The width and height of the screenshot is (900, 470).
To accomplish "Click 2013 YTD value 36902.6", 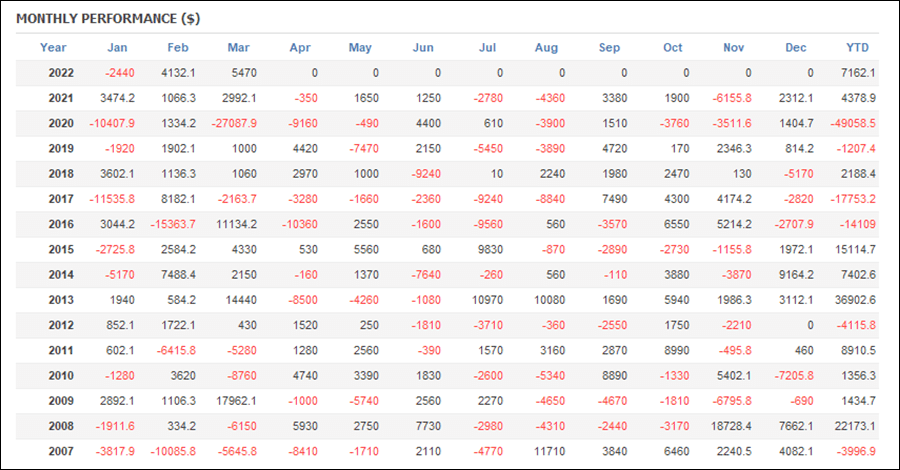I will point(855,300).
